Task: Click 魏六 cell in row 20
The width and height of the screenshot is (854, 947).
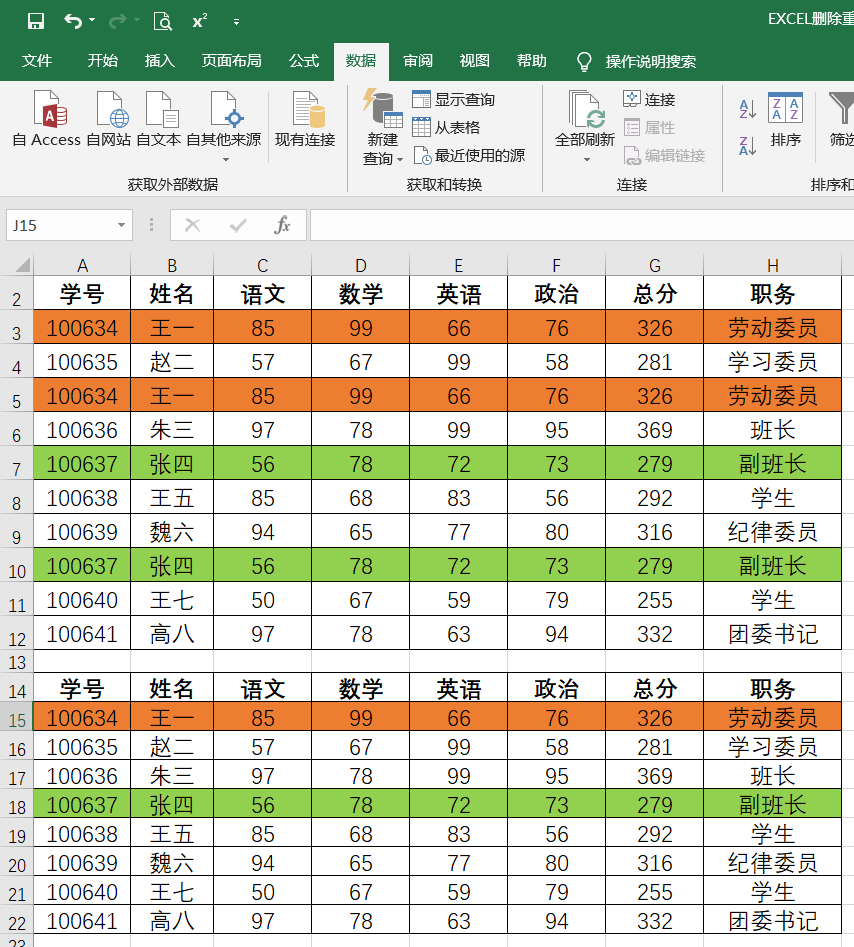Action: tap(172, 862)
